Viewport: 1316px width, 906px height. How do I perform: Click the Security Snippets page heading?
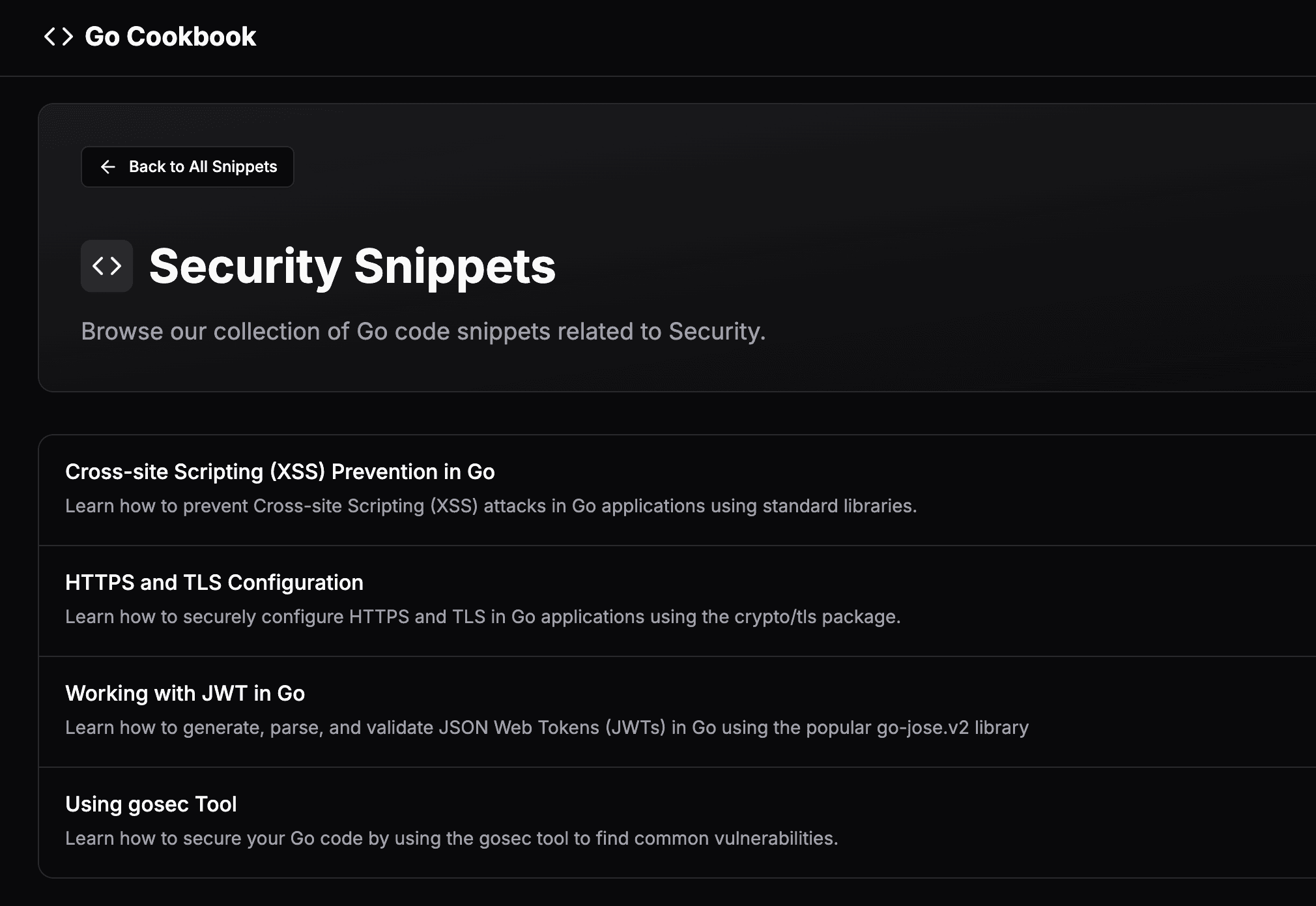click(x=352, y=266)
